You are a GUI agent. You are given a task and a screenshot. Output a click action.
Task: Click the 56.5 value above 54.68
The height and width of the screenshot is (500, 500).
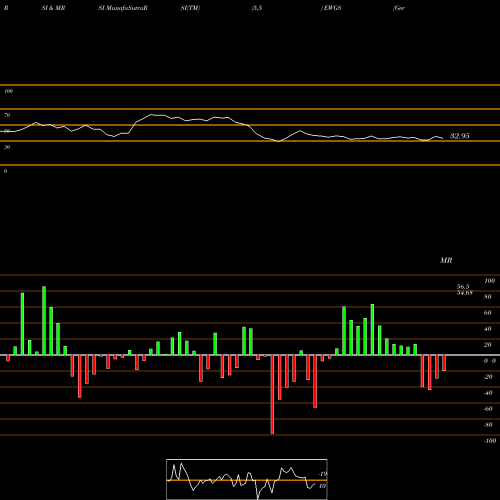point(463,287)
